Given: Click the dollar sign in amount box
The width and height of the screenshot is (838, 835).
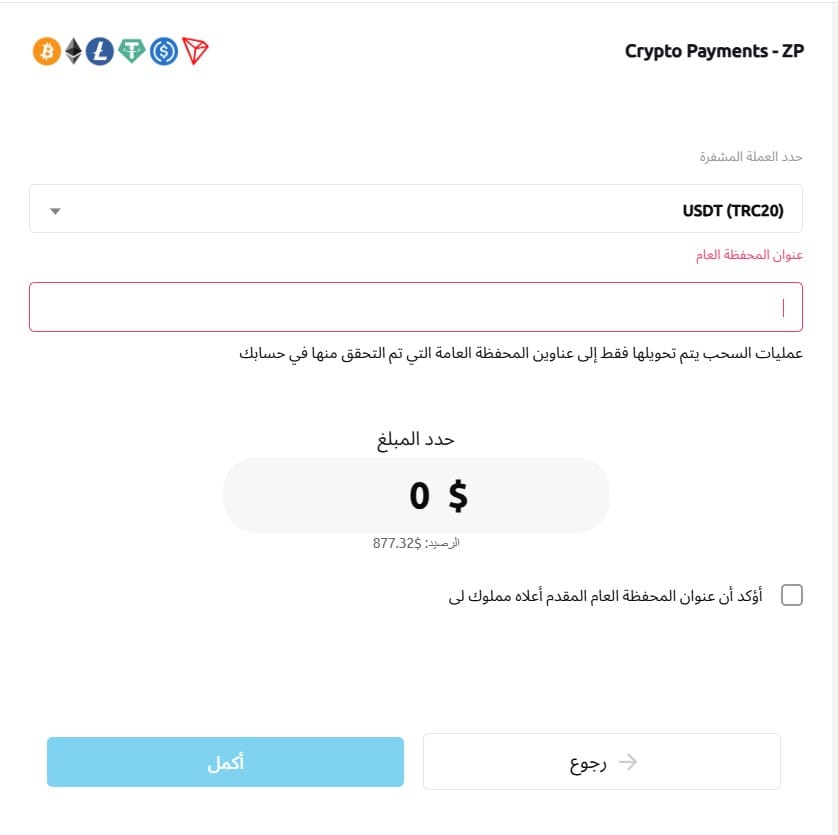Looking at the screenshot, I should click(457, 495).
